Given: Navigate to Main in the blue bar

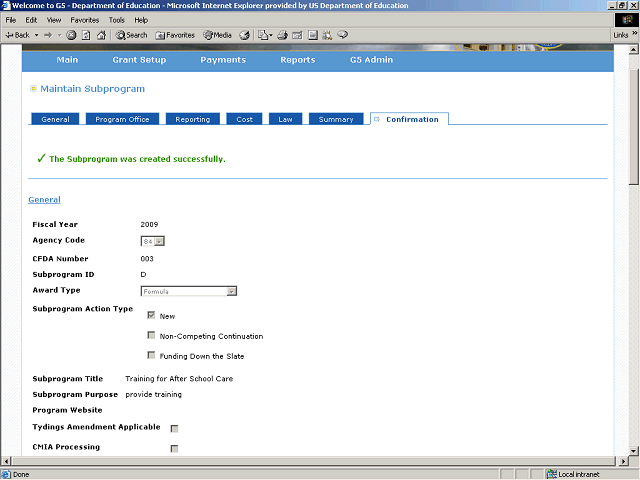Looking at the screenshot, I should coord(67,60).
